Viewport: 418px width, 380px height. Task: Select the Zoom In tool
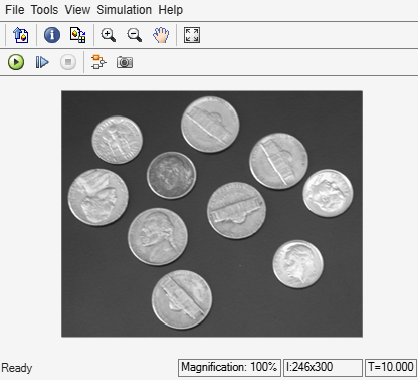109,35
